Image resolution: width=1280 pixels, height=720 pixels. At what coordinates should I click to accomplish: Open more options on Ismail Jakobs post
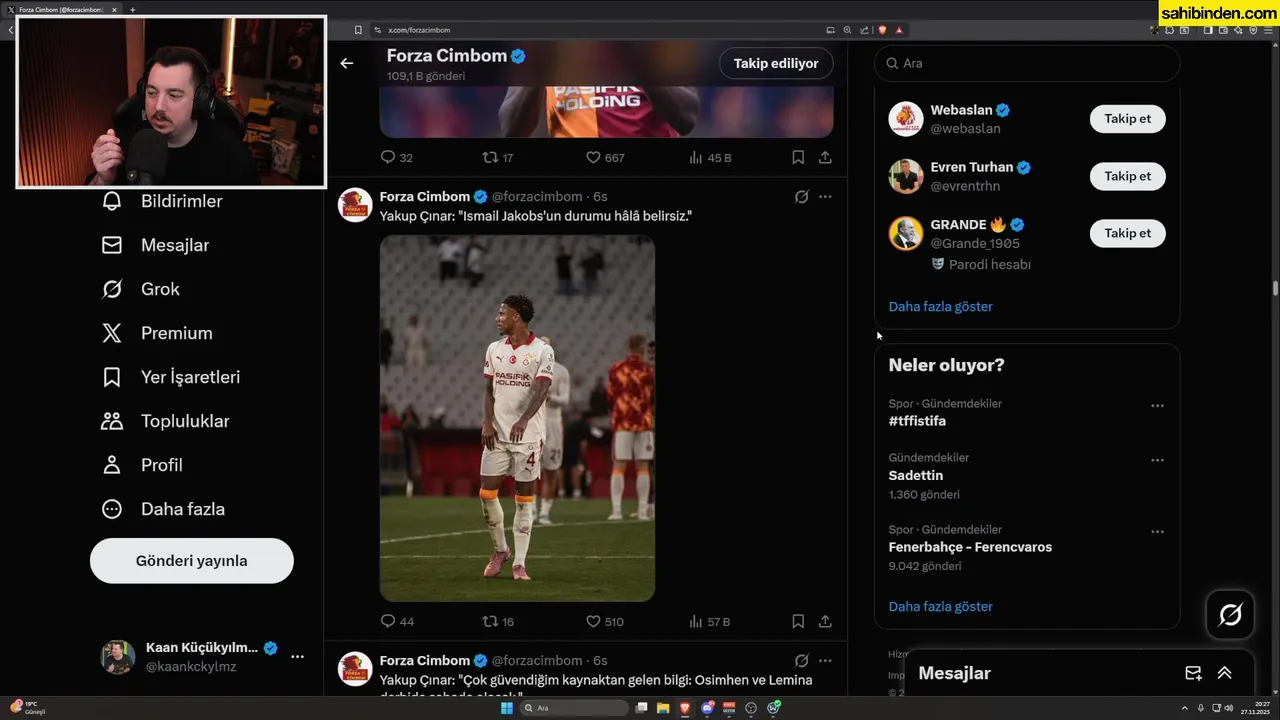(x=825, y=197)
